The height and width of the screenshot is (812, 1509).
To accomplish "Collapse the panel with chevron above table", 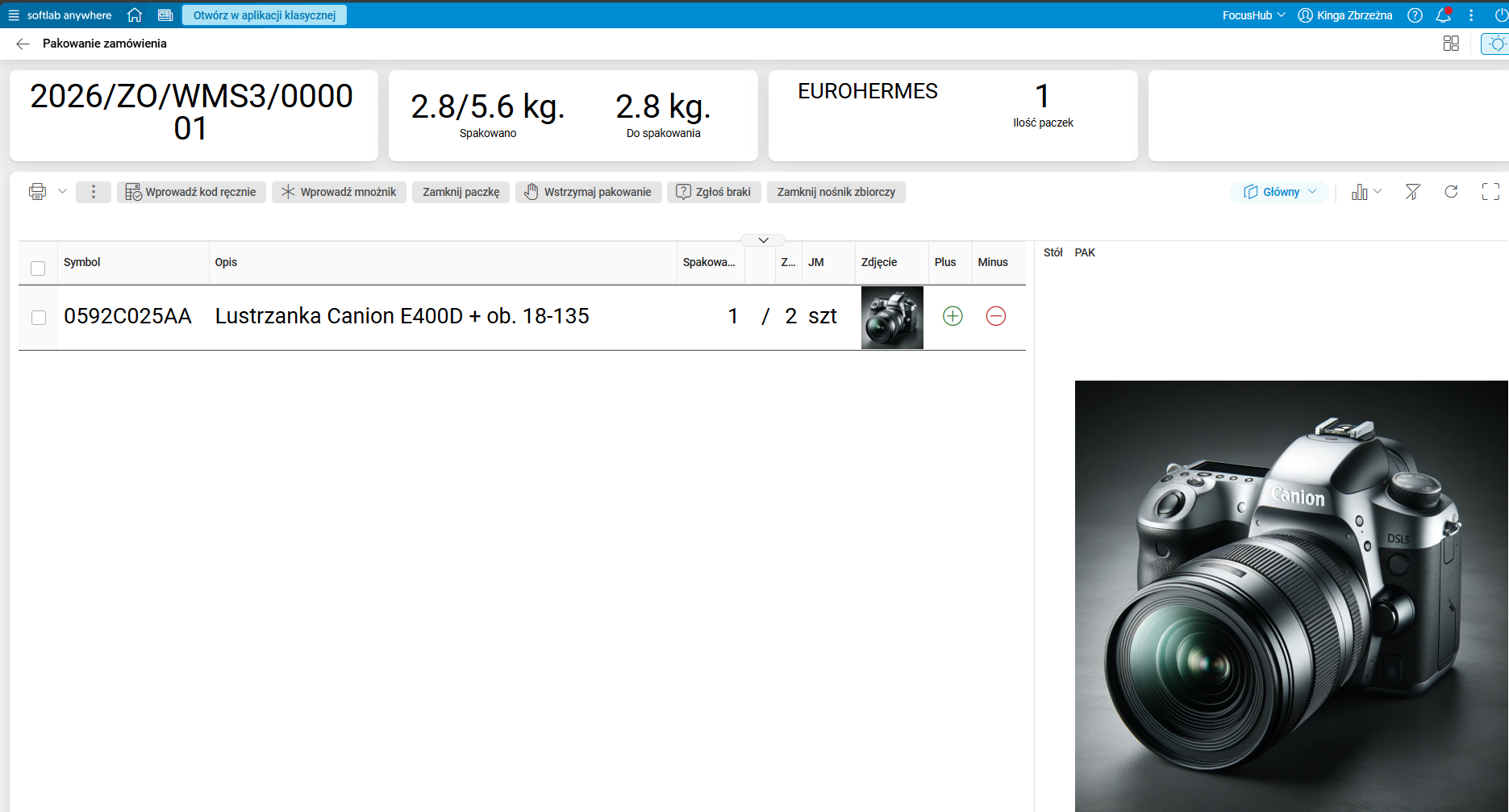I will coord(763,240).
